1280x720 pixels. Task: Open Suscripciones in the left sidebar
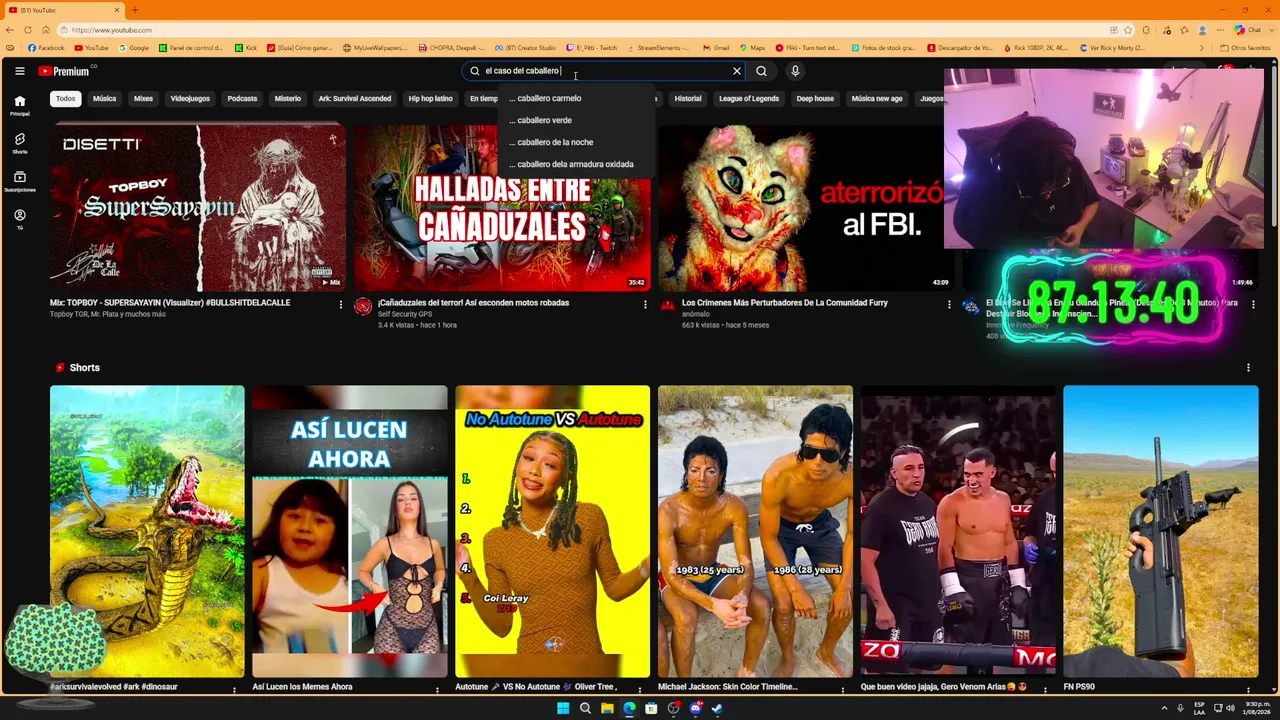coord(19,181)
